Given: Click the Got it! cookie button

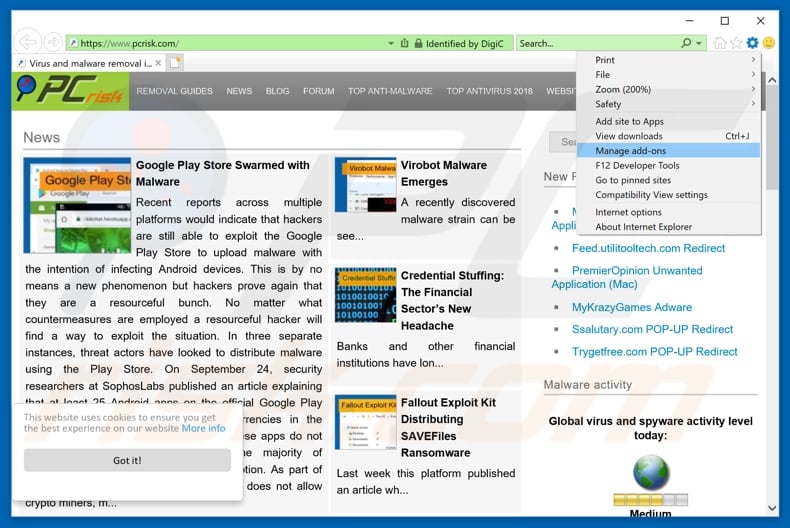Looking at the screenshot, I should point(127,460).
